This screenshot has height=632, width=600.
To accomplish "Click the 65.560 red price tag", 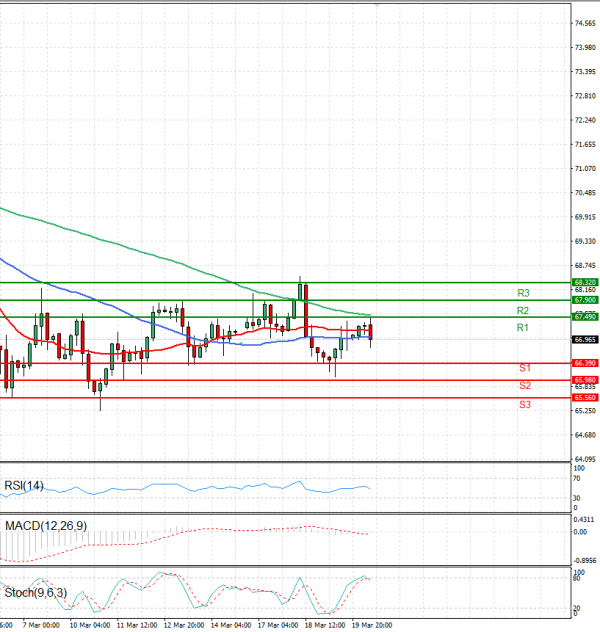I will 585,397.
